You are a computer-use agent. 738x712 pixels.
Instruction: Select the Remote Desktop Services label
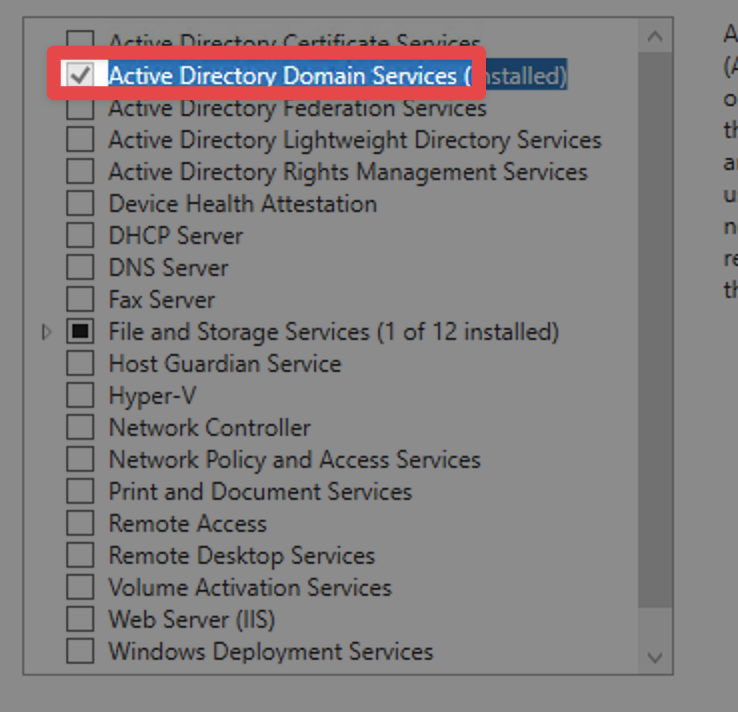pyautogui.click(x=241, y=556)
